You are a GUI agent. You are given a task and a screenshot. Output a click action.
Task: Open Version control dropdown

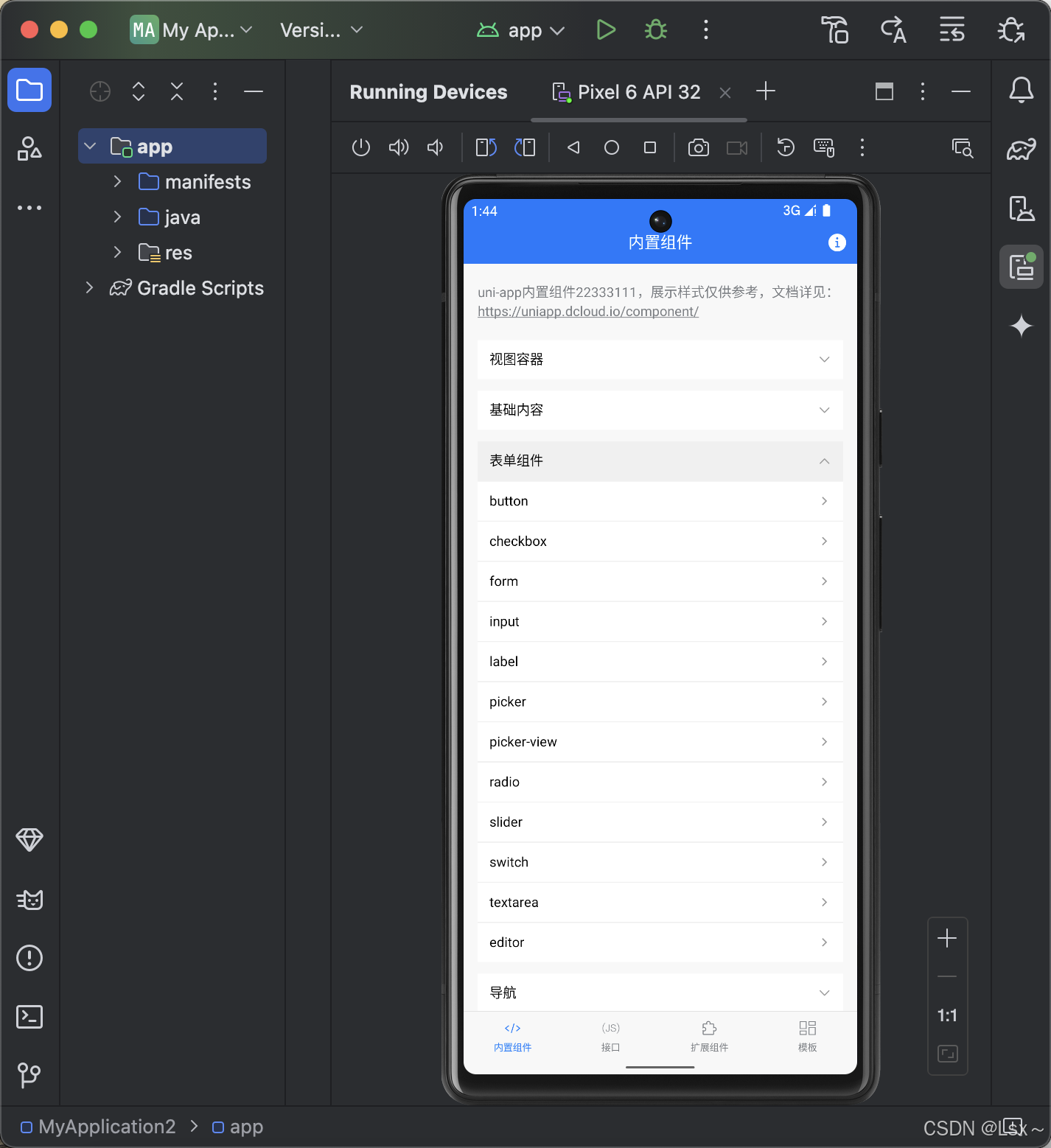(x=322, y=30)
